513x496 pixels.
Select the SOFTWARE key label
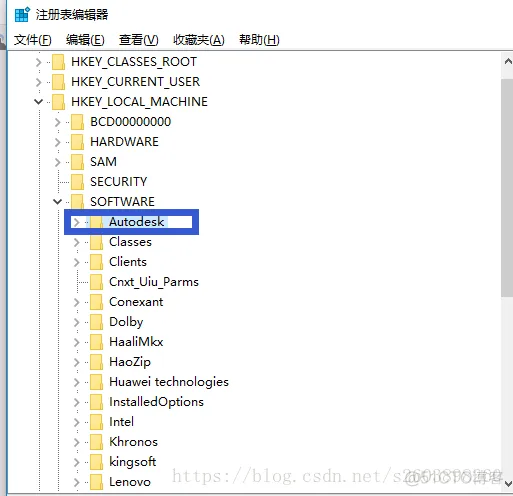pyautogui.click(x=122, y=202)
